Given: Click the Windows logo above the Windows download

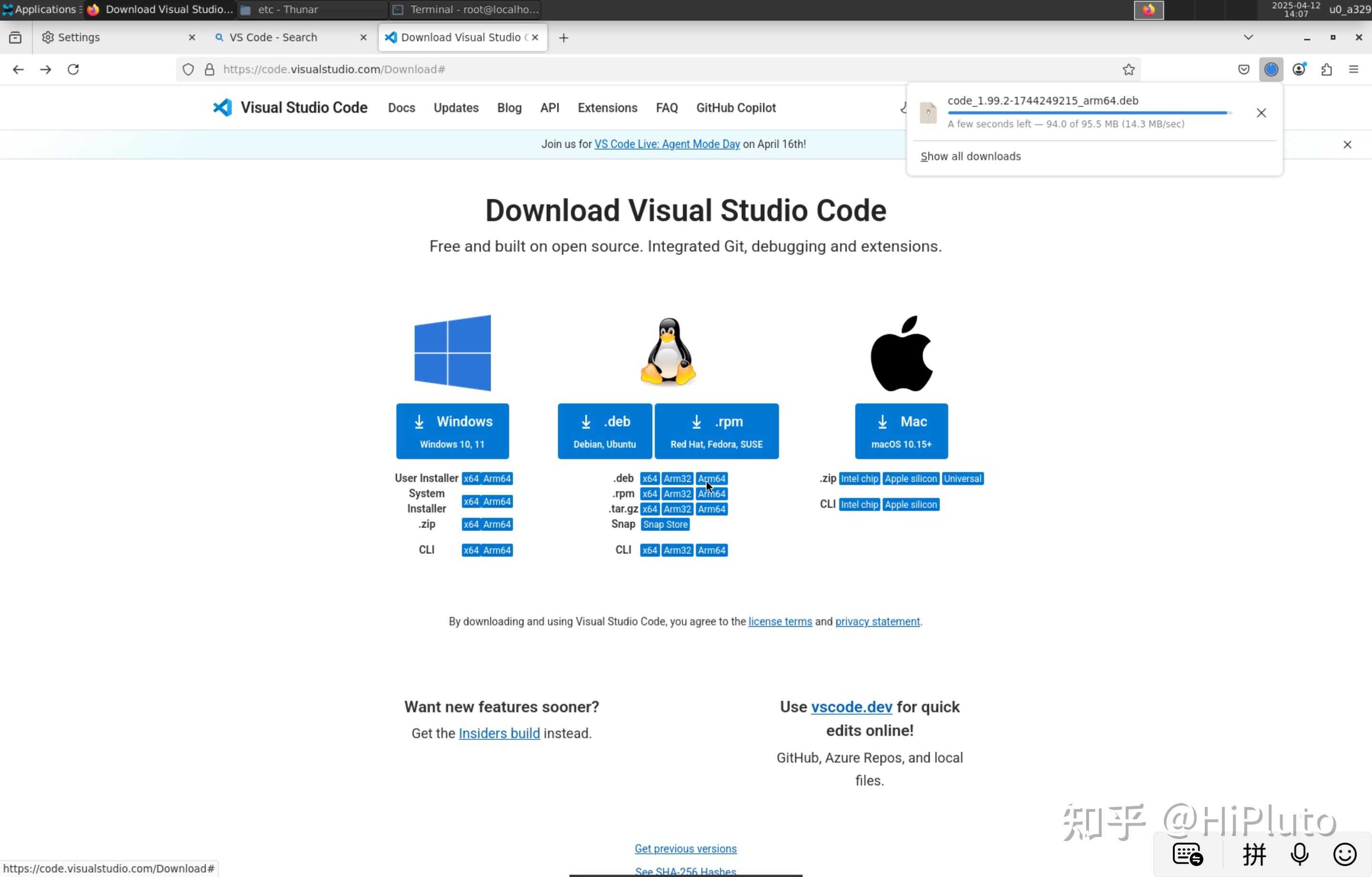Looking at the screenshot, I should pos(453,352).
